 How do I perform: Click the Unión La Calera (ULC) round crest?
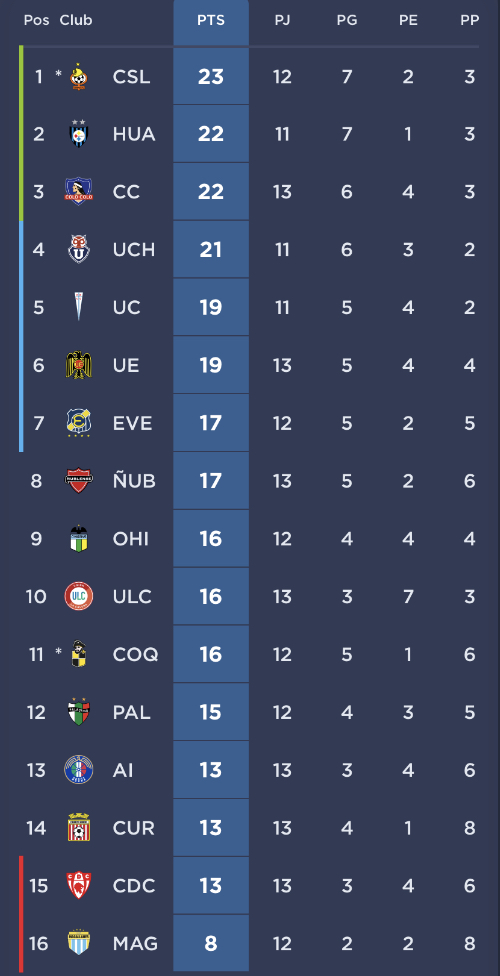79,596
